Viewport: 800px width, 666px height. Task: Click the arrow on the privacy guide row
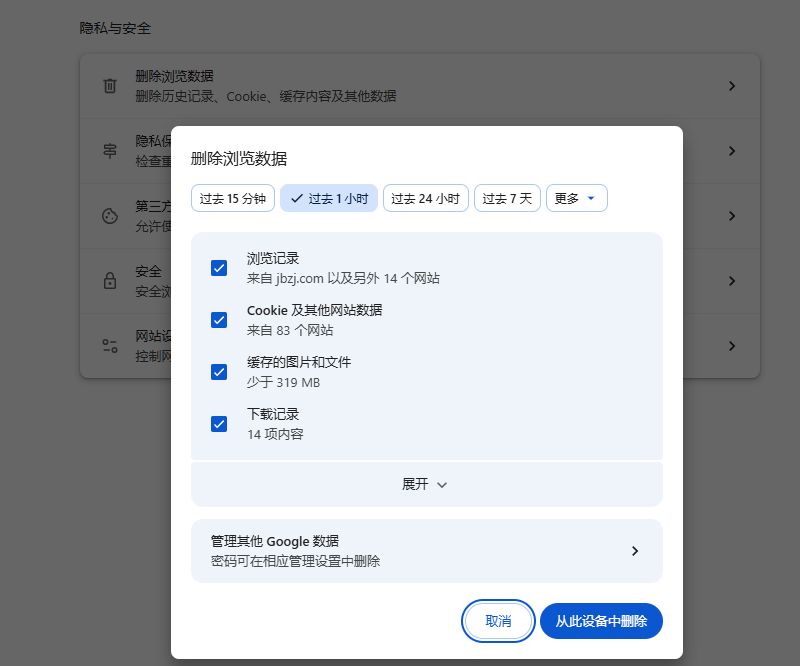pyautogui.click(x=732, y=151)
